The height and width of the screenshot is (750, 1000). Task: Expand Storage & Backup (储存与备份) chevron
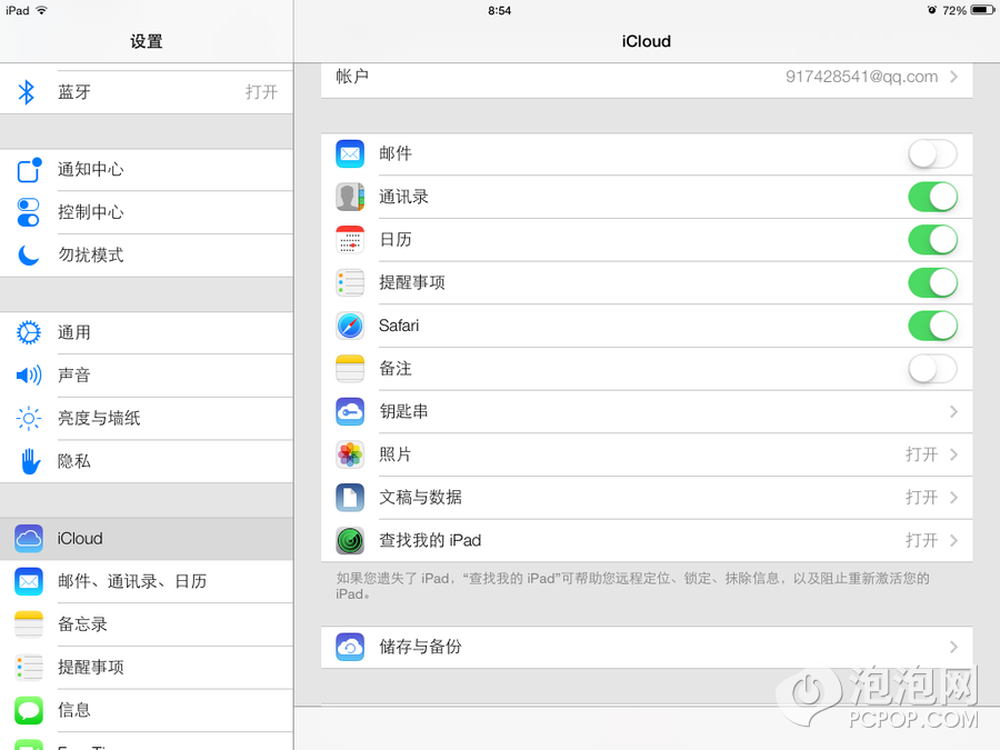(954, 647)
